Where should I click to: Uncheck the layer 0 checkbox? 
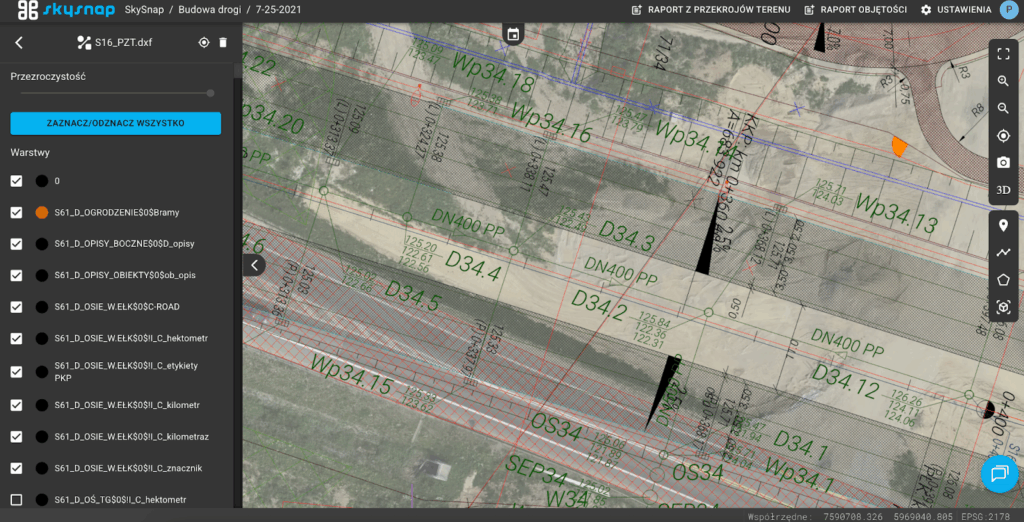pyautogui.click(x=16, y=181)
